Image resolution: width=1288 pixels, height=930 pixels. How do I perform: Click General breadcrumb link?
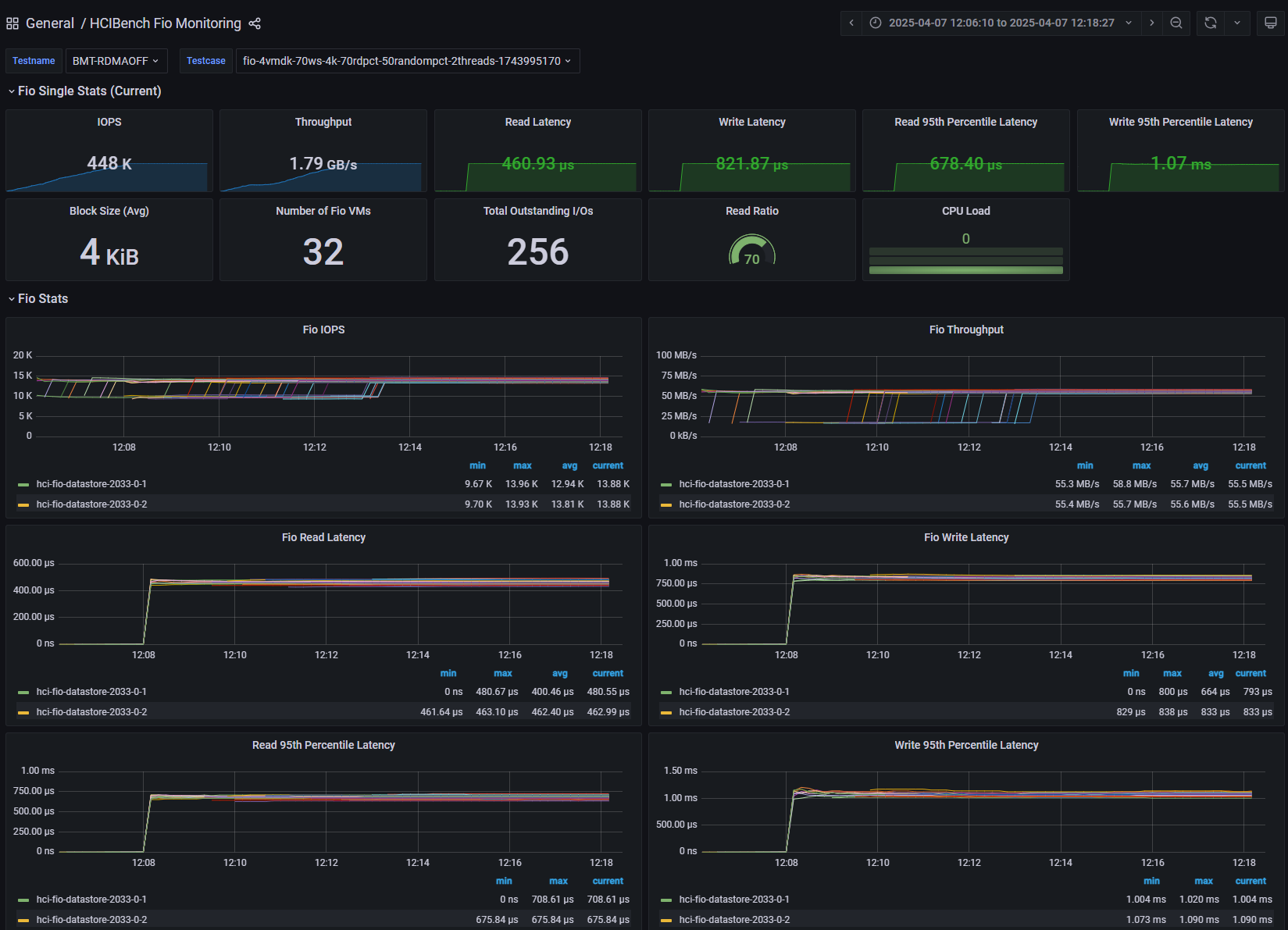(x=50, y=23)
